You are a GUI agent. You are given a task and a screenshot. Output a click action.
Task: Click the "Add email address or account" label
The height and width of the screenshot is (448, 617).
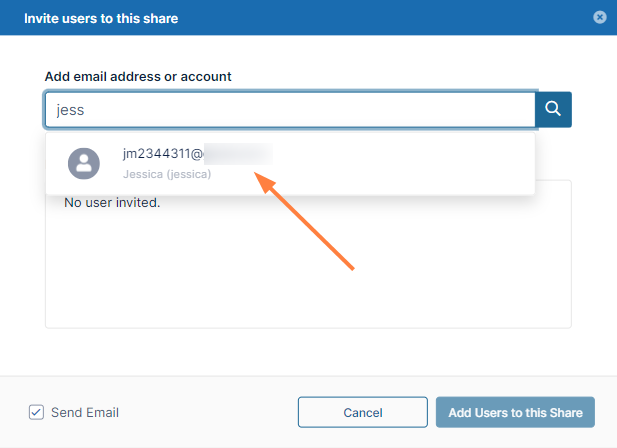click(x=138, y=76)
